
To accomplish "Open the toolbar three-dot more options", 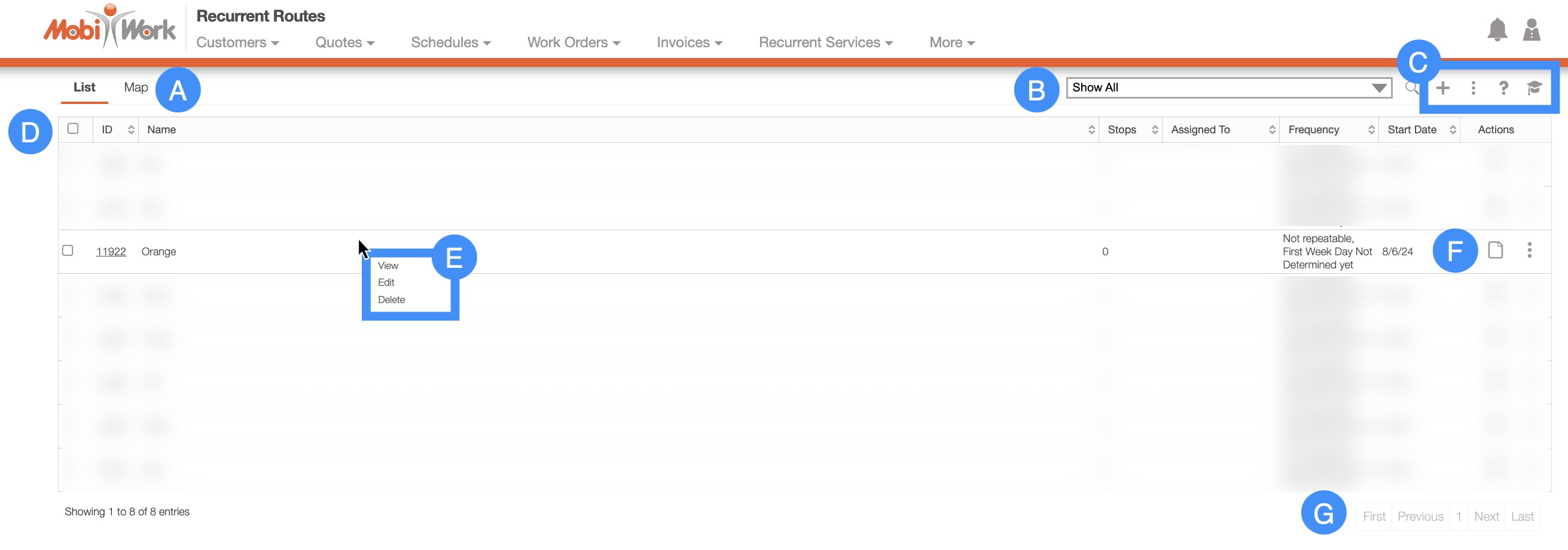I will 1473,88.
